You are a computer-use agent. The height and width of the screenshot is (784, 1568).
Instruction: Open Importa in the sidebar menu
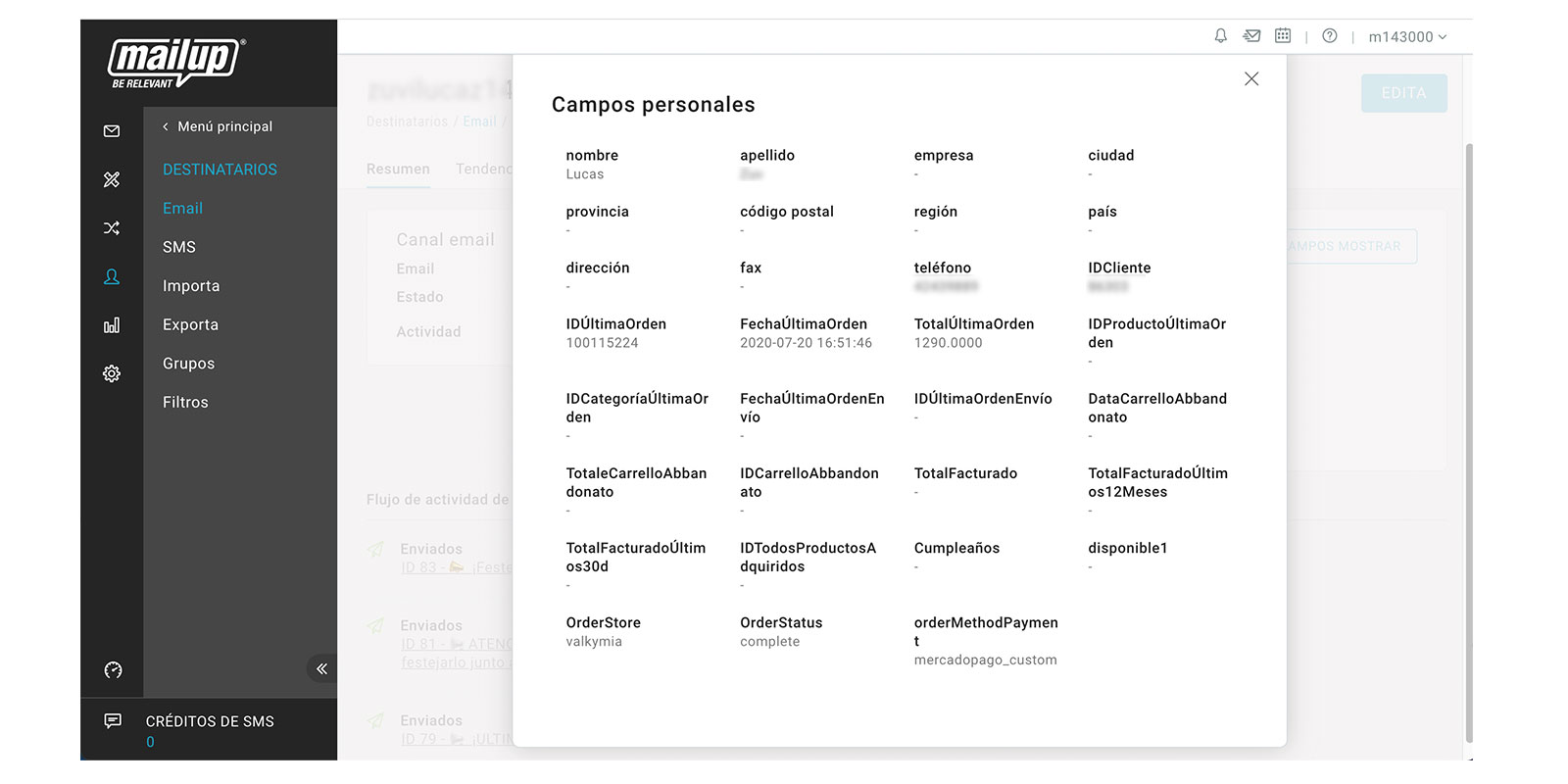tap(191, 286)
